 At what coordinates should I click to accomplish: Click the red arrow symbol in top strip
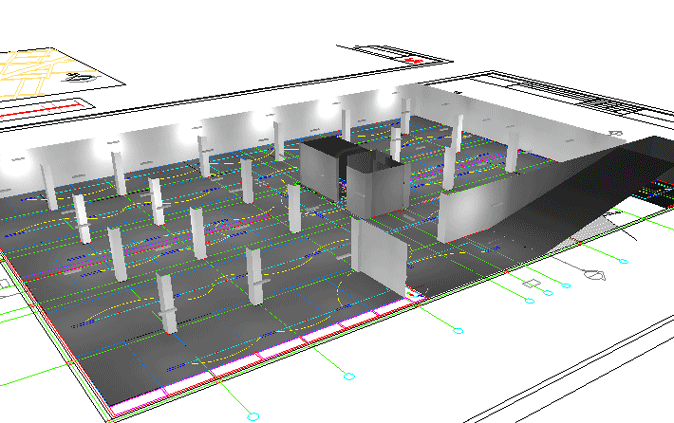412,62
